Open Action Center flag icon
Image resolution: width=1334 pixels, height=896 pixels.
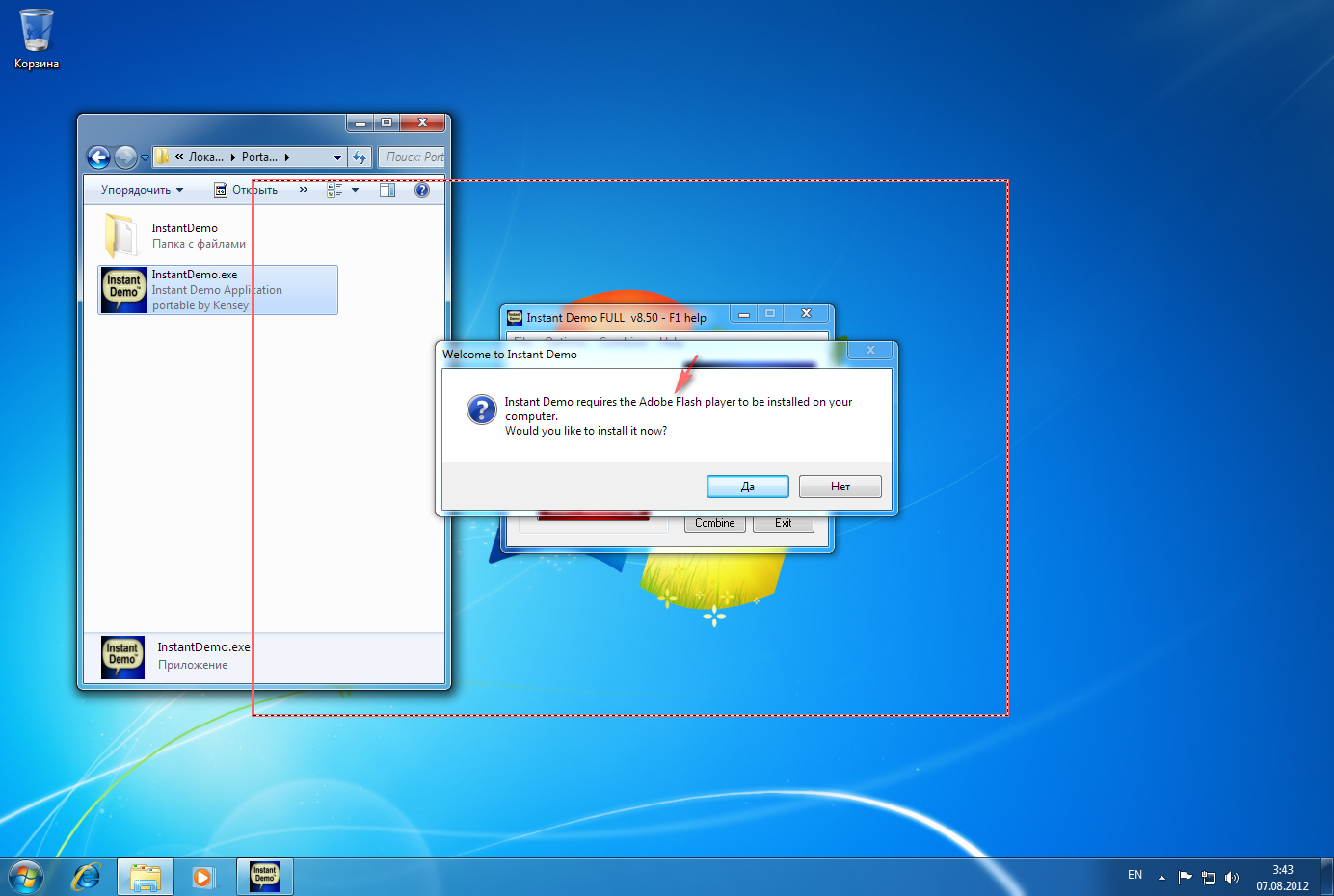point(1186,877)
